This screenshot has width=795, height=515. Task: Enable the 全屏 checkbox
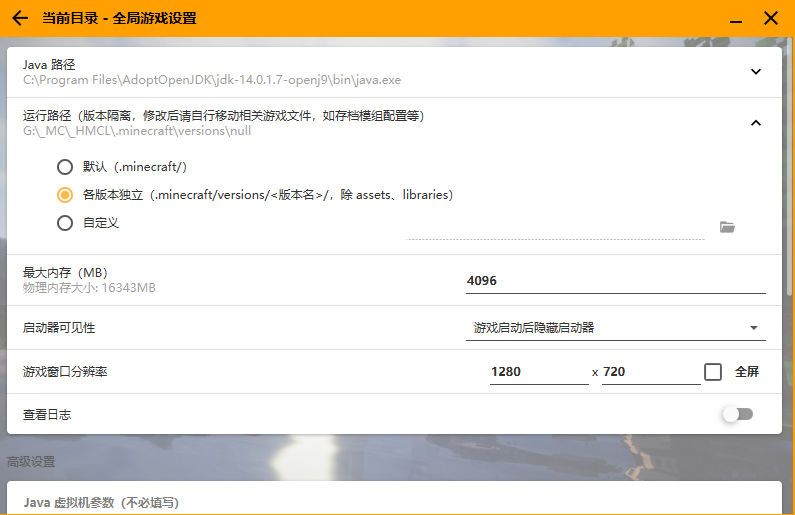(713, 372)
